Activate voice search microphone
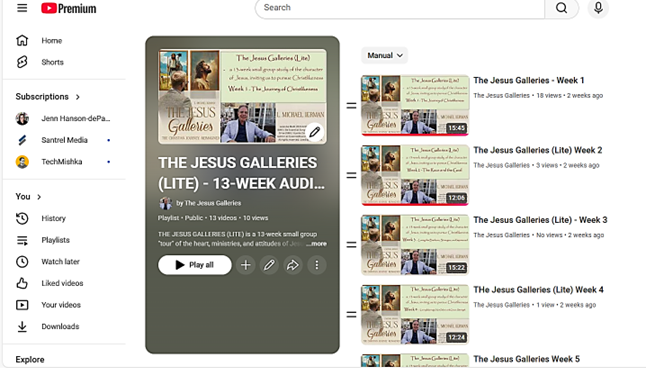The width and height of the screenshot is (646, 368). click(x=598, y=8)
